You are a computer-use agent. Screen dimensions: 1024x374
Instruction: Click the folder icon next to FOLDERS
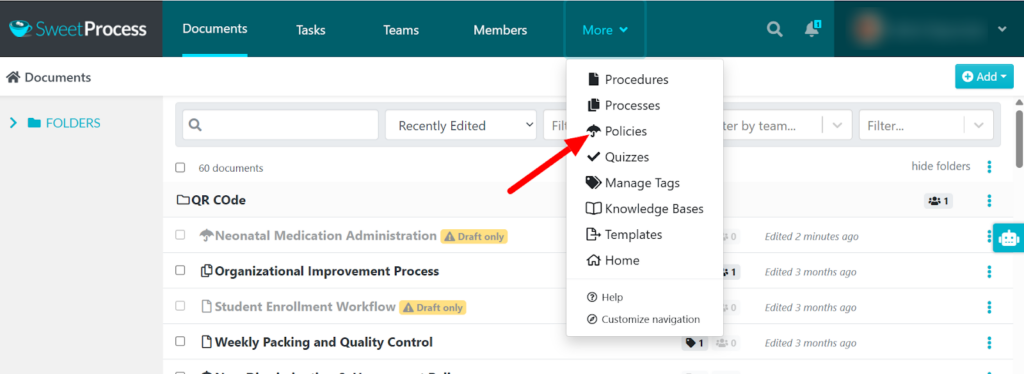34,123
